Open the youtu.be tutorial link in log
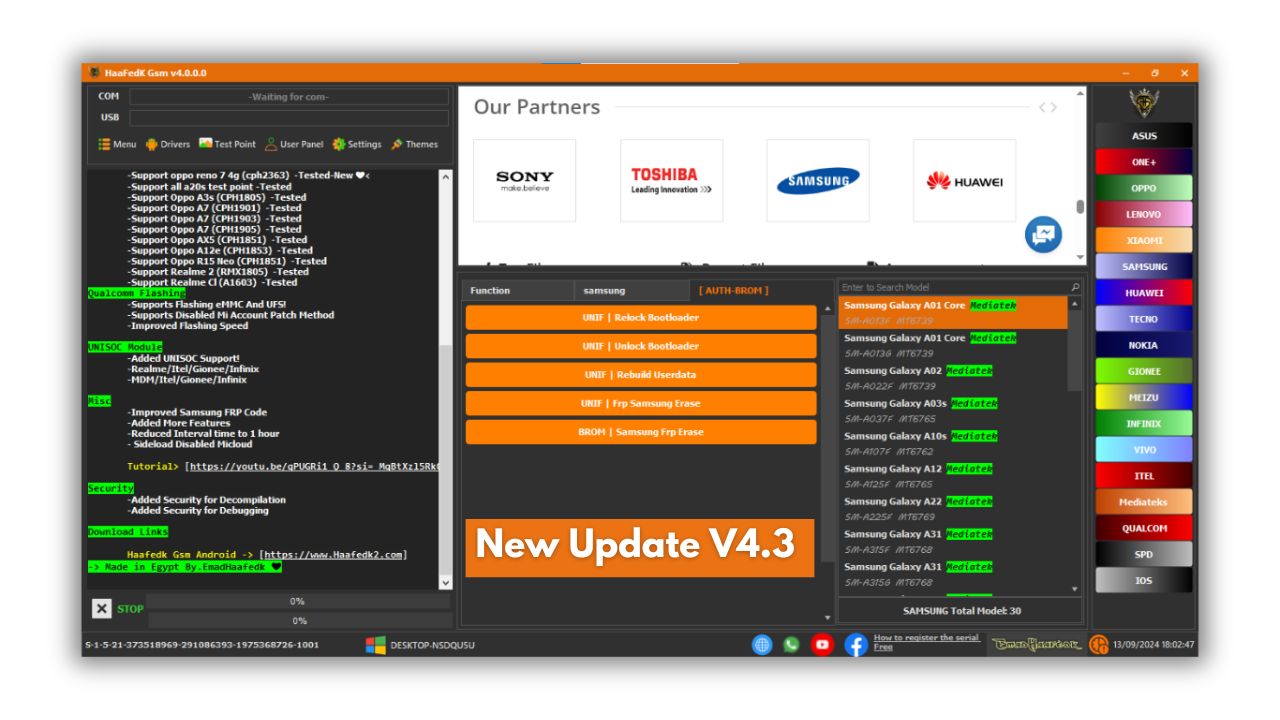1280x720 pixels. 315,467
